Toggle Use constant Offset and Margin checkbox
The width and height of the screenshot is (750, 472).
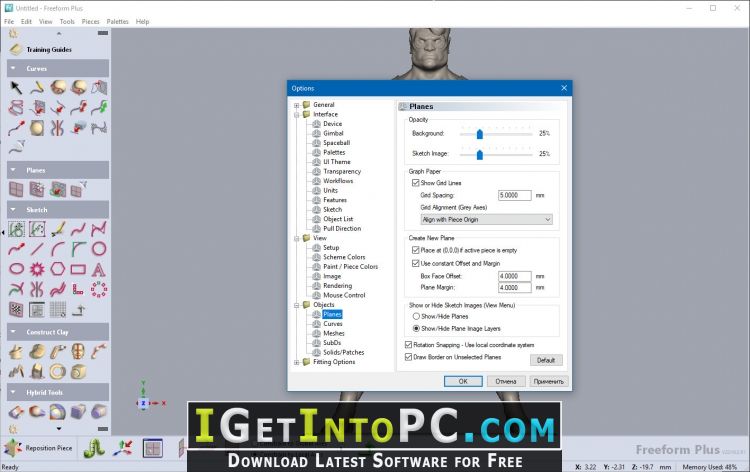point(415,263)
